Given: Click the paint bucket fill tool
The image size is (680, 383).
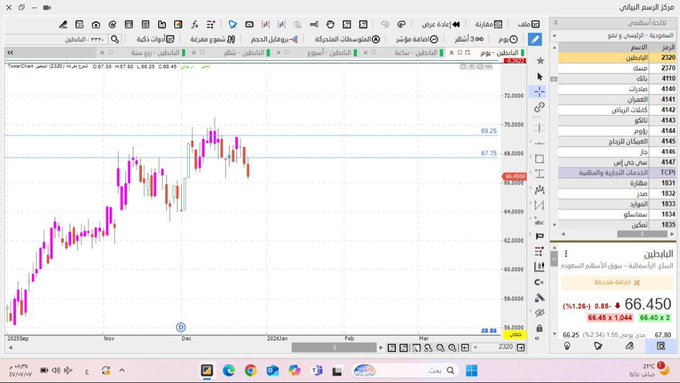Looking at the screenshot, I should click(x=539, y=298).
